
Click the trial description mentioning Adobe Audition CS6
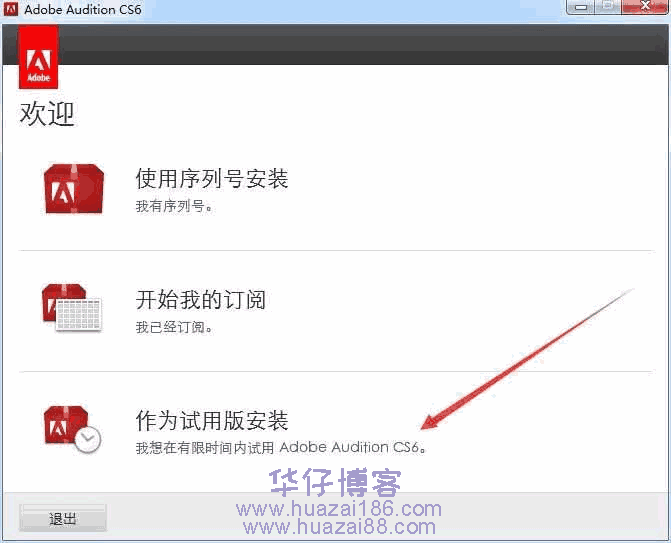point(281,448)
